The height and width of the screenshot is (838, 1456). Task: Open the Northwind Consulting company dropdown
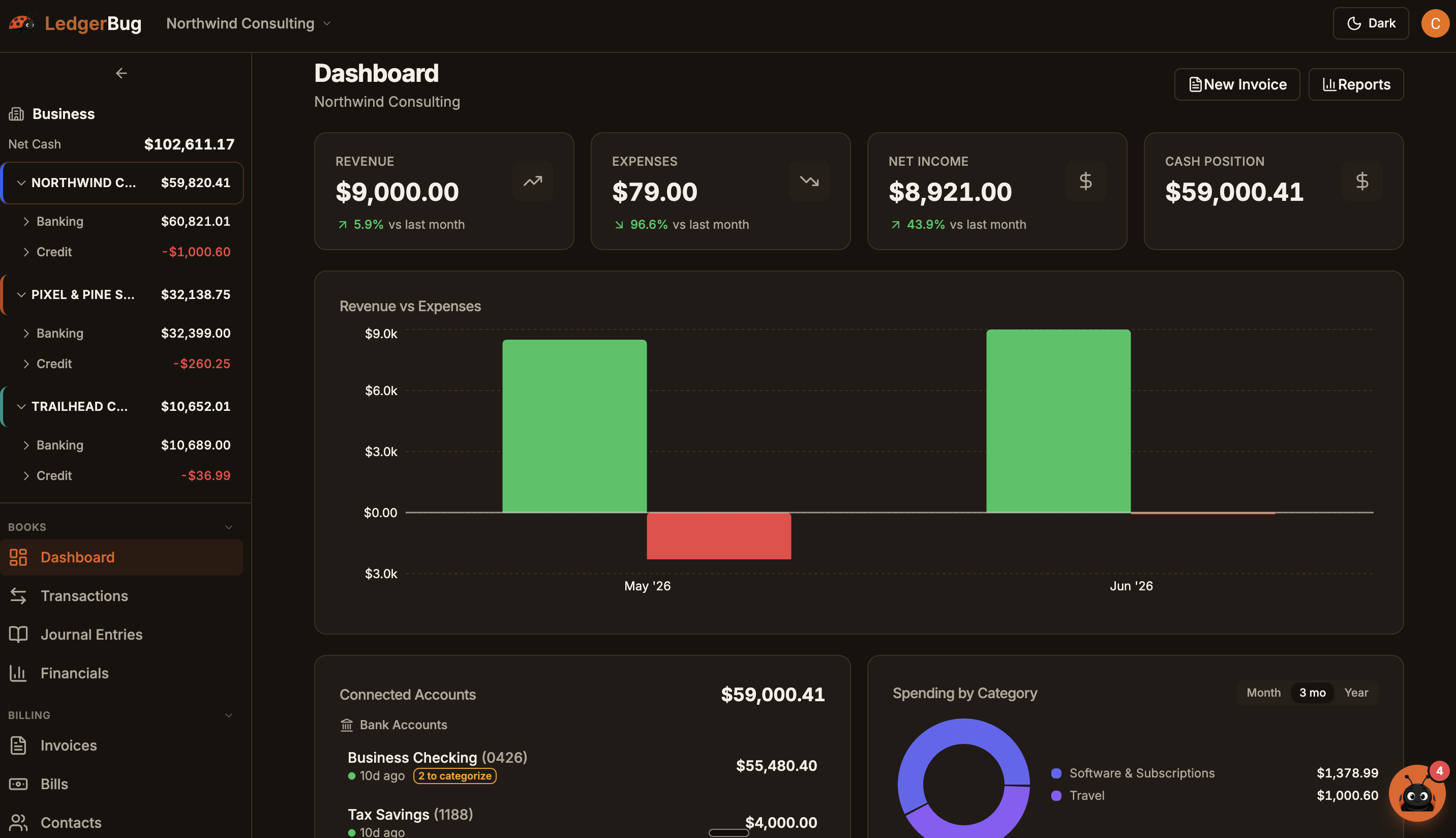tap(249, 23)
